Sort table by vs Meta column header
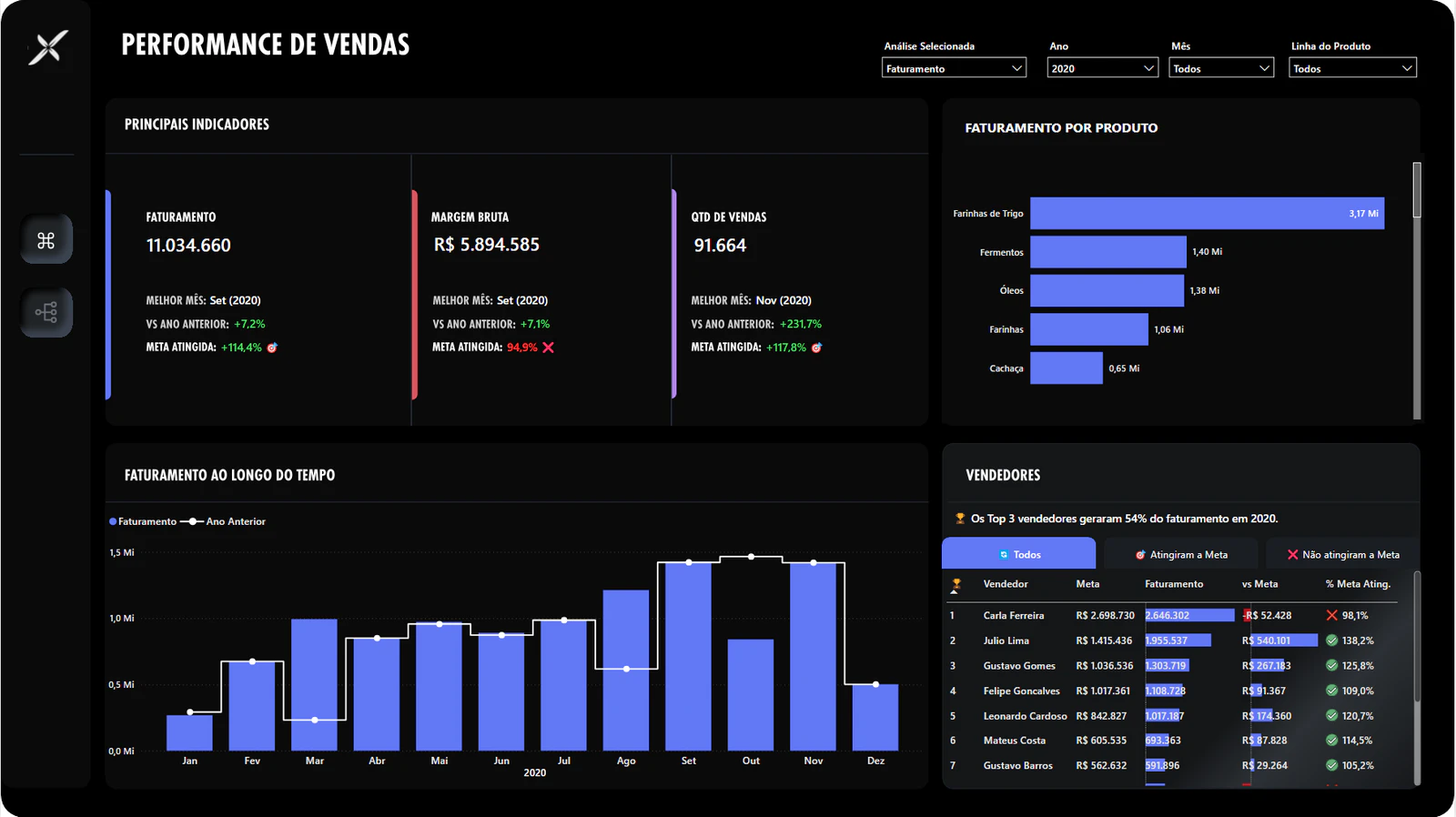Viewport: 1456px width, 817px height. coord(1259,584)
